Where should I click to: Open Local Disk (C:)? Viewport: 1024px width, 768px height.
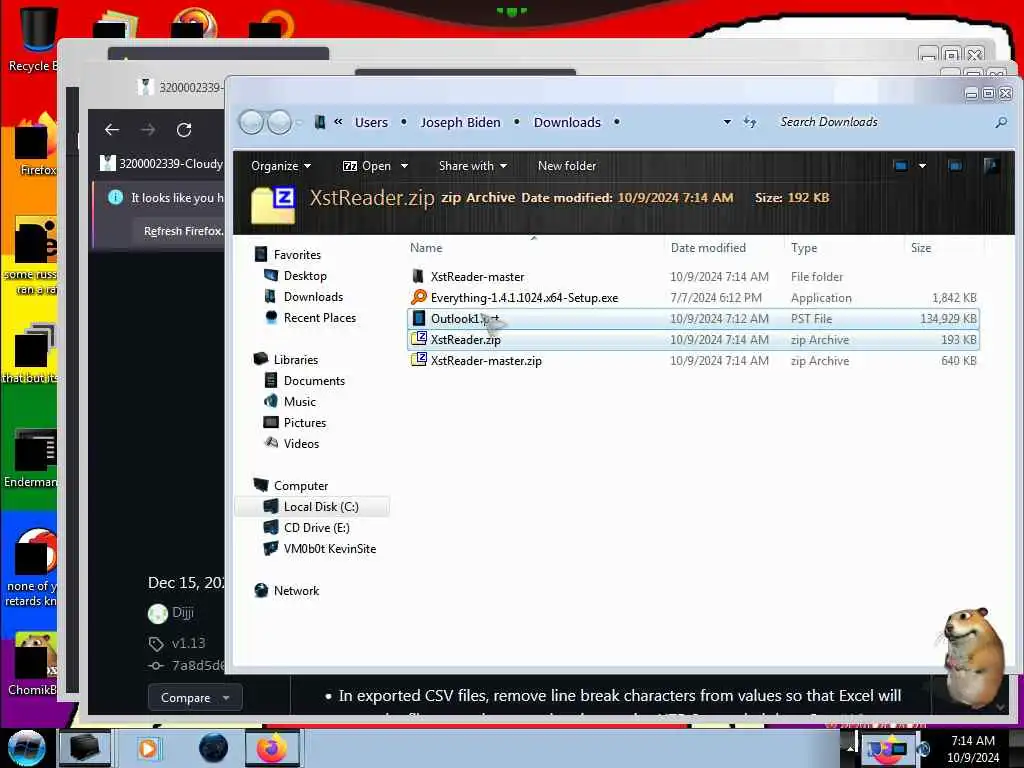[x=321, y=507]
